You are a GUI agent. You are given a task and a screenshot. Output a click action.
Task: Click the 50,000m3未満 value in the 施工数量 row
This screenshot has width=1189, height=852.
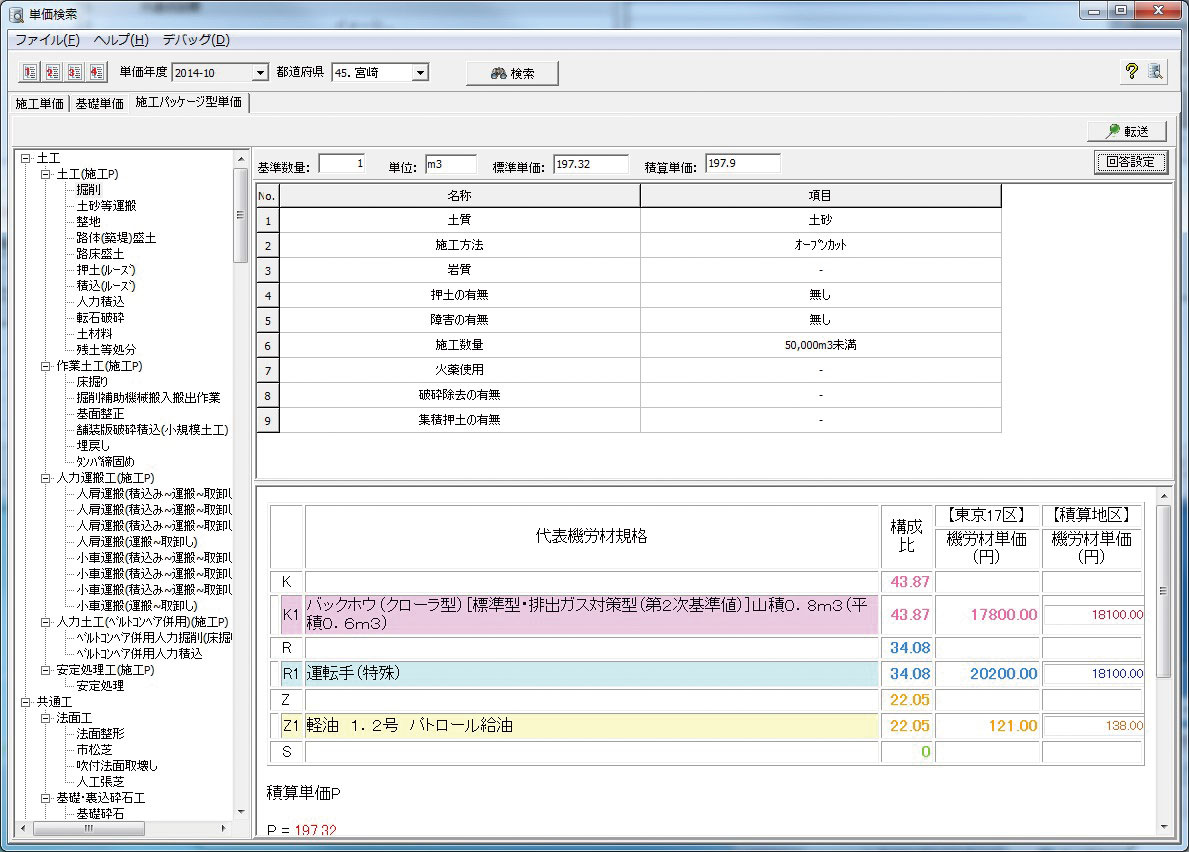[820, 345]
